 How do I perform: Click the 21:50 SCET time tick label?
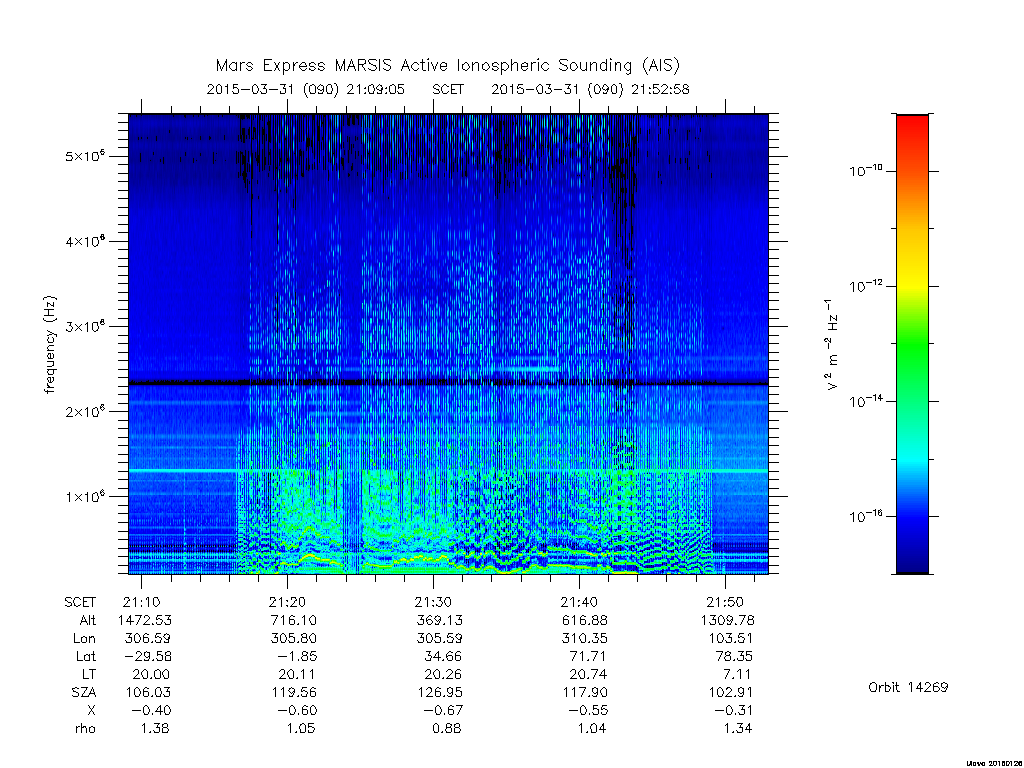(725, 602)
